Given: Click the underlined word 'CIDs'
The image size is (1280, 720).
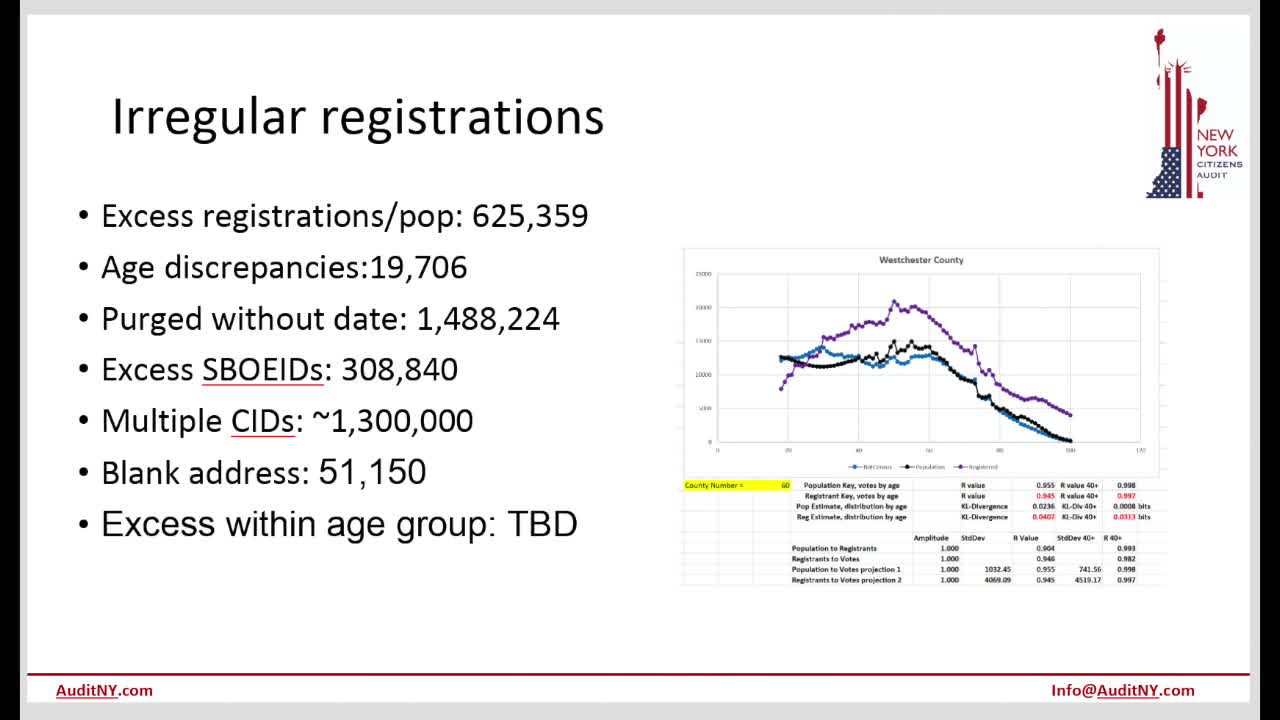Looking at the screenshot, I should (x=263, y=421).
